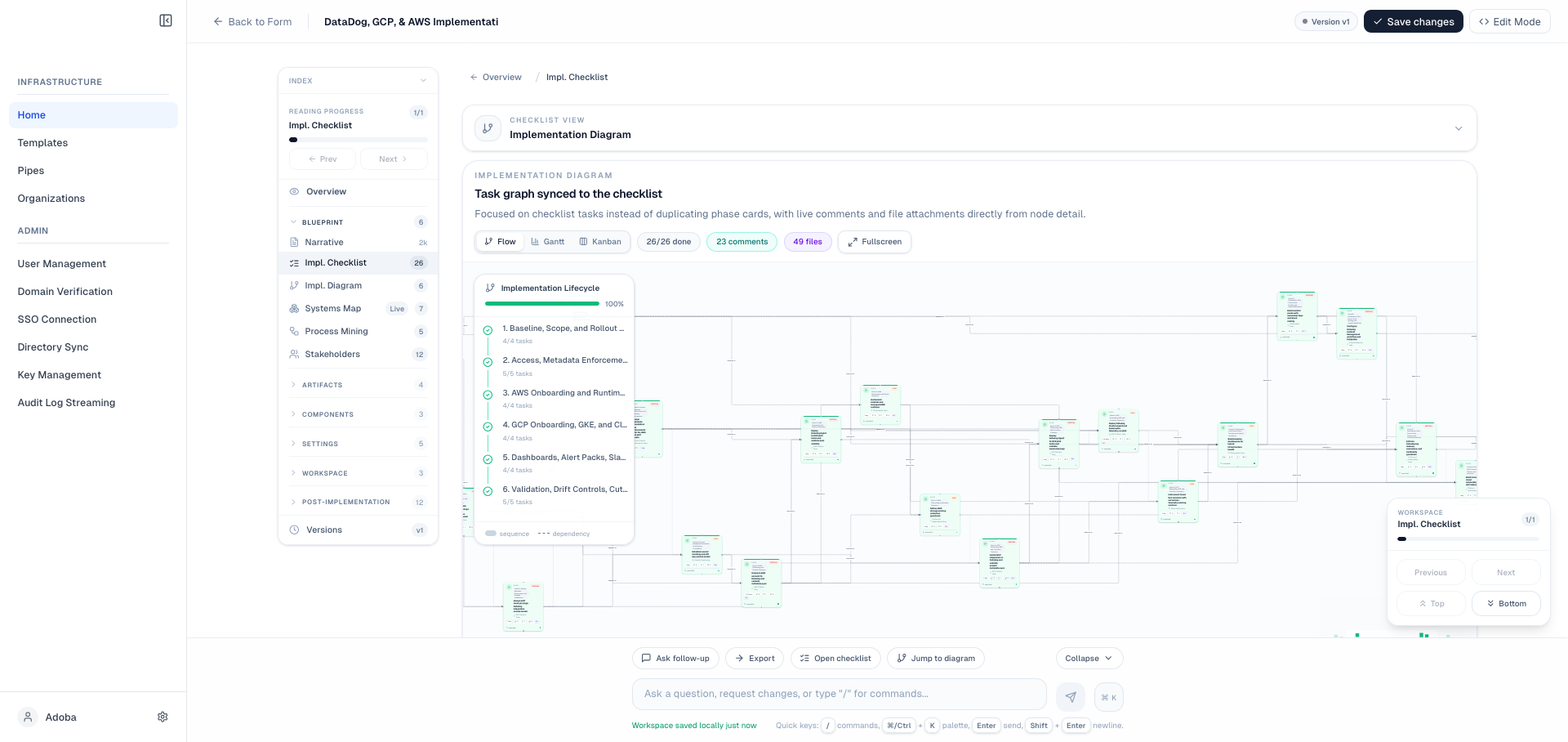Open the Collapse dropdown near the chat bar
This screenshot has height=742, width=1568.
[x=1089, y=658]
